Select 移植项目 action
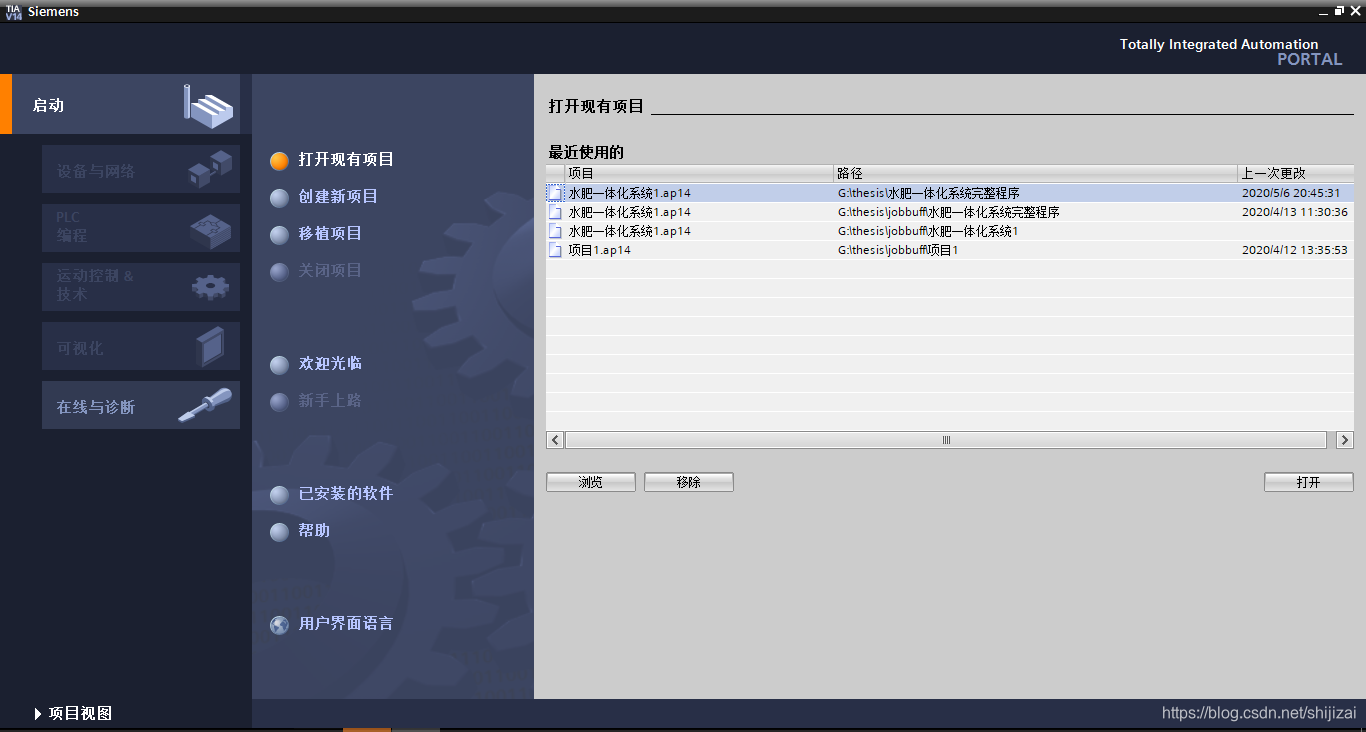The height and width of the screenshot is (732, 1366). (x=316, y=233)
